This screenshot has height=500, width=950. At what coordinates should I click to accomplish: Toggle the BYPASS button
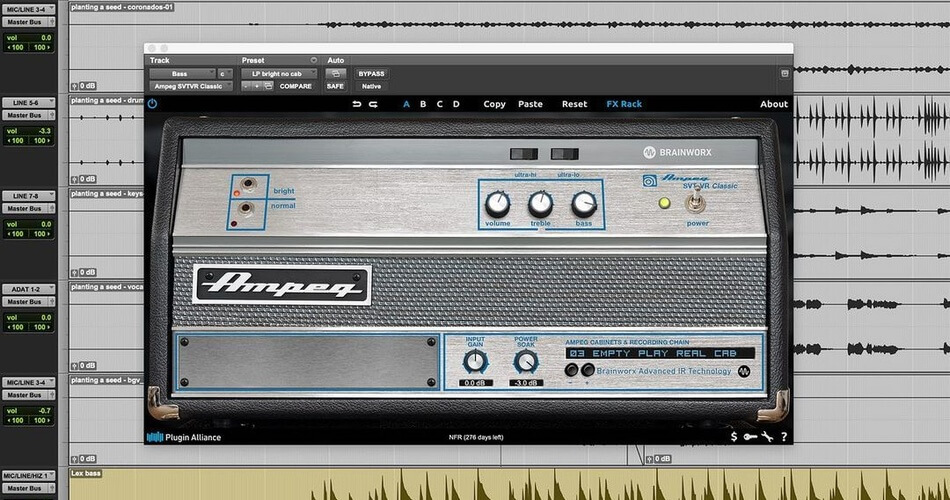(371, 74)
